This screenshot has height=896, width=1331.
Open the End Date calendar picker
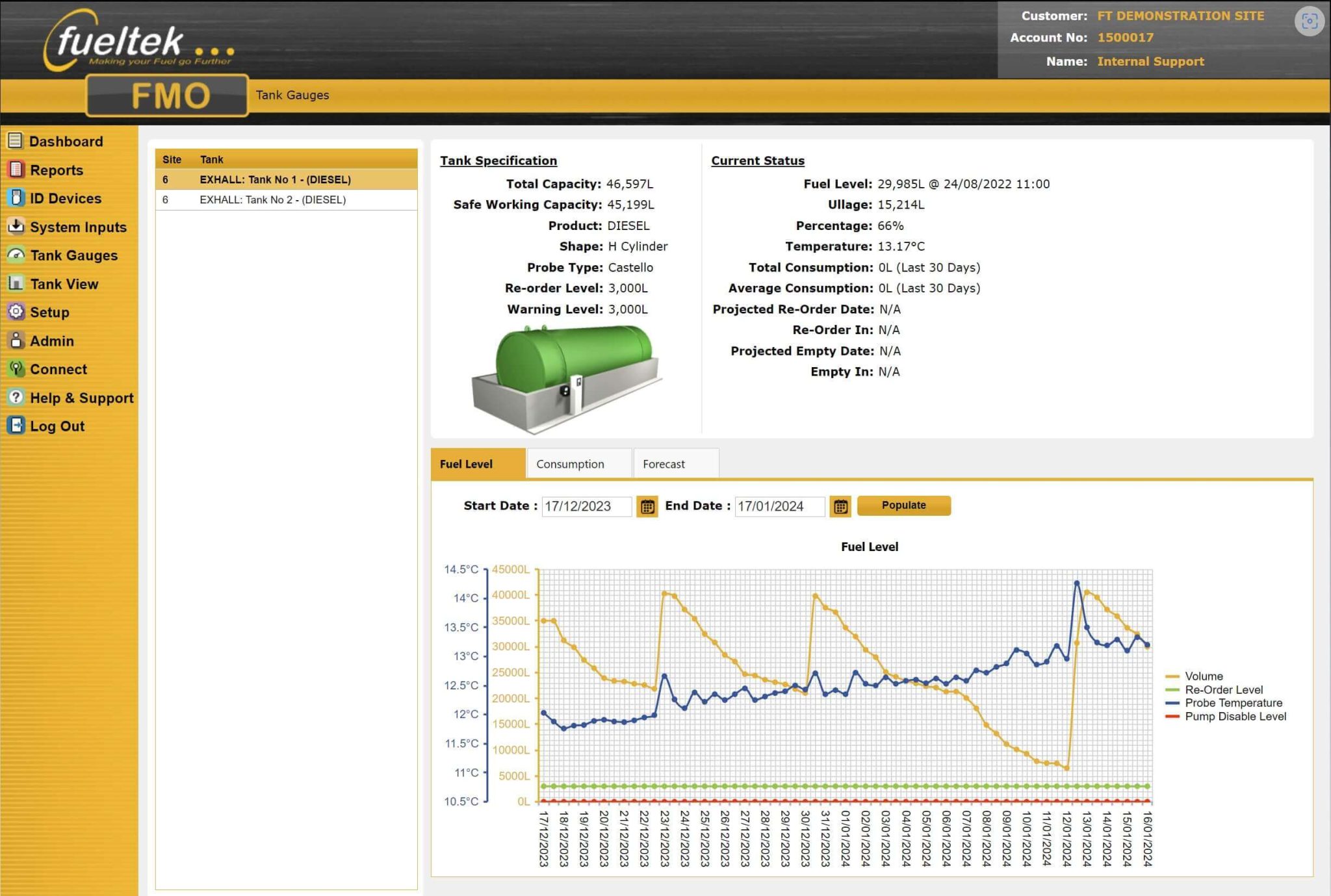[840, 506]
